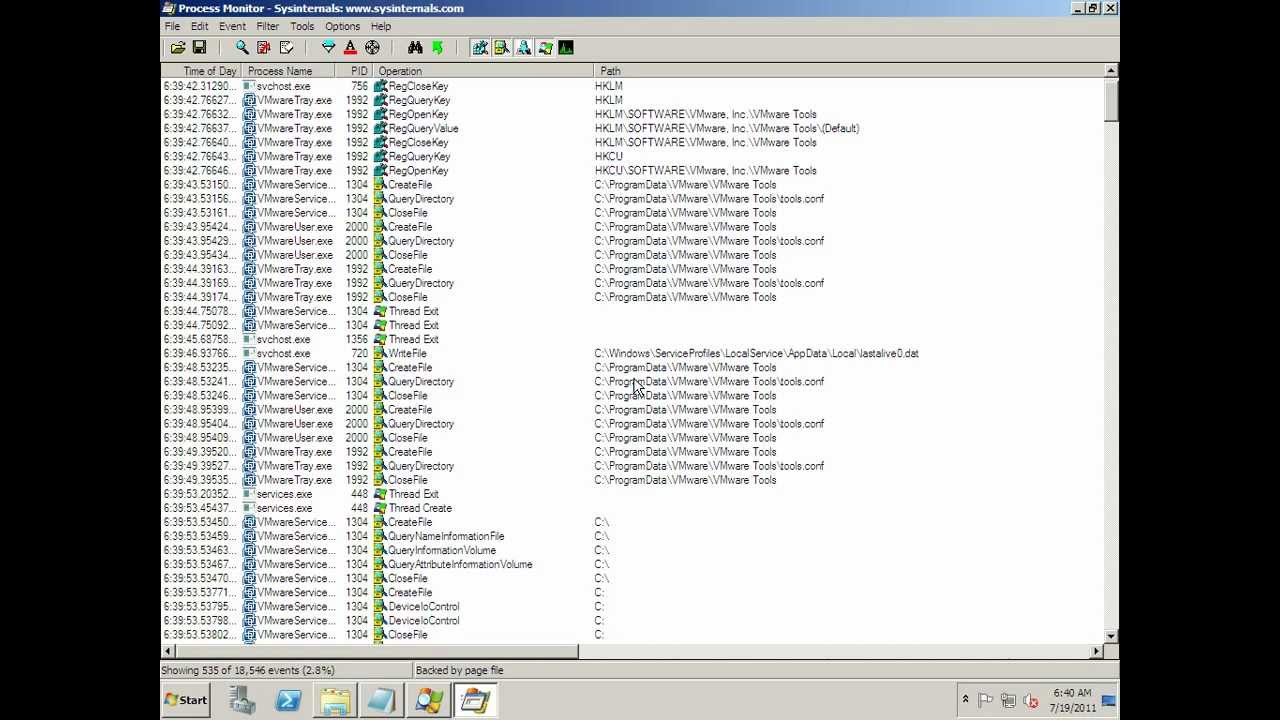The width and height of the screenshot is (1280, 720).
Task: Click the Process Monitor title bar icon
Action: click(169, 8)
